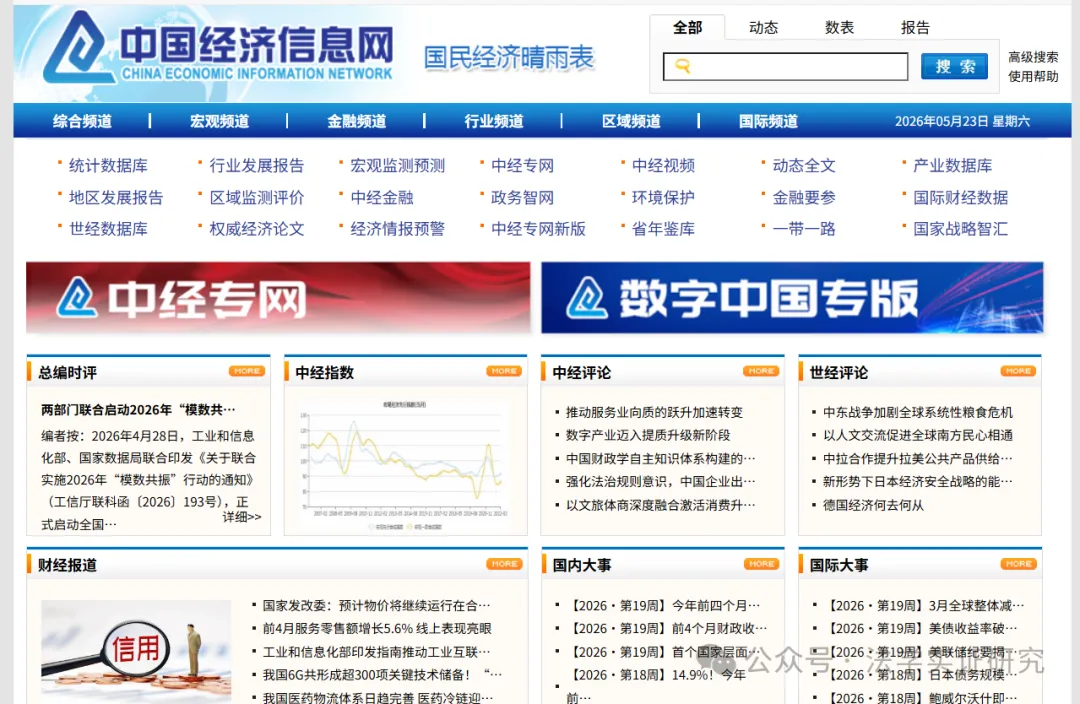Click the red 中经专网 banner

[x=278, y=298]
